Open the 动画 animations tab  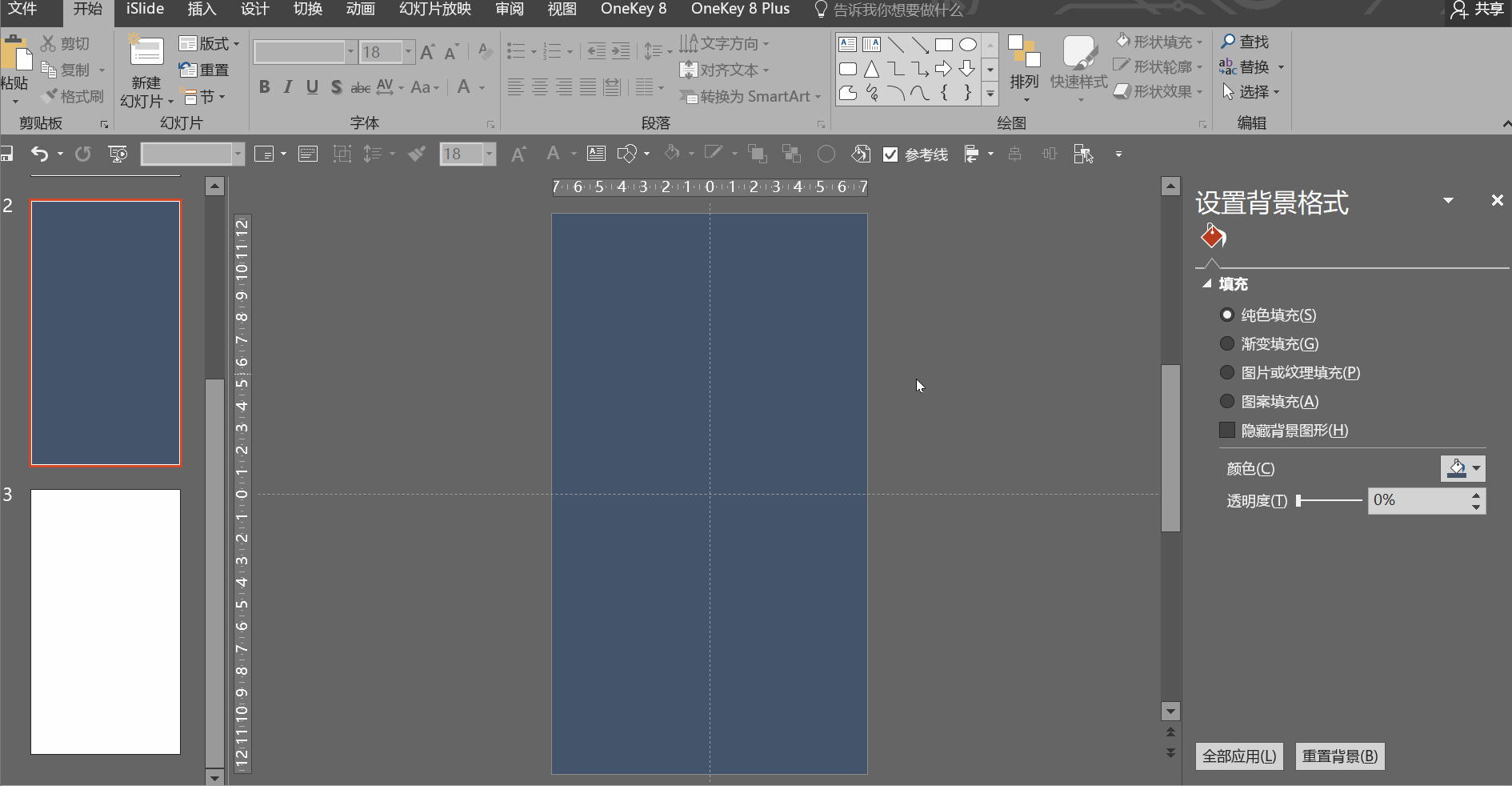coord(360,9)
